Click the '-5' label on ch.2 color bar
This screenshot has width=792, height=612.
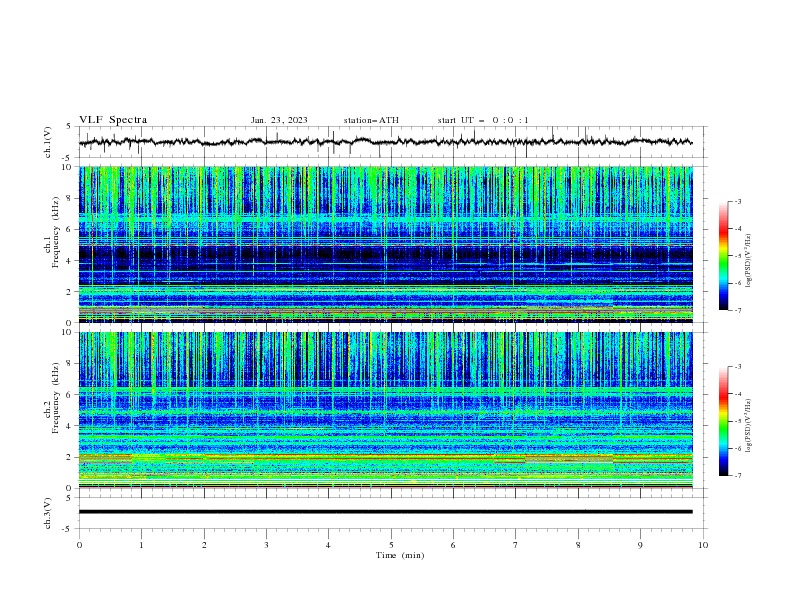pos(737,421)
